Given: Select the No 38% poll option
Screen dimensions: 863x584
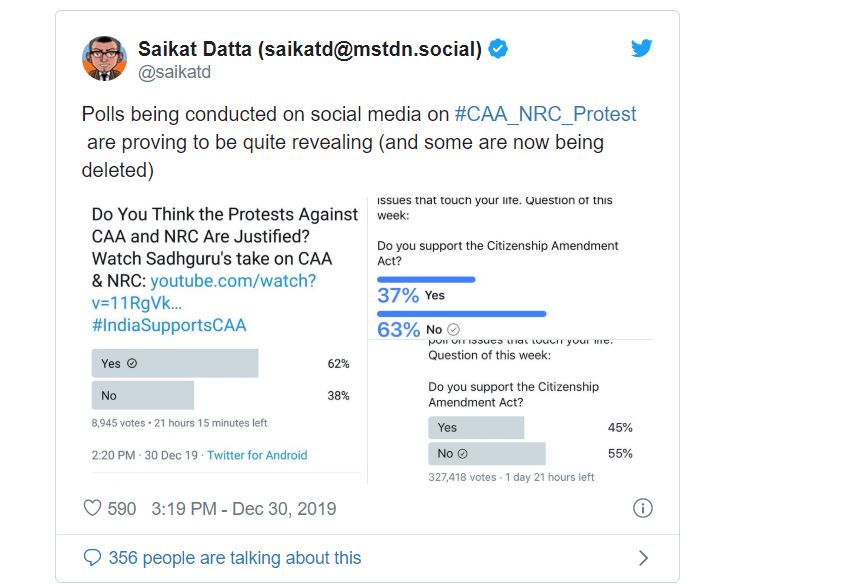Looking at the screenshot, I should coord(175,396).
